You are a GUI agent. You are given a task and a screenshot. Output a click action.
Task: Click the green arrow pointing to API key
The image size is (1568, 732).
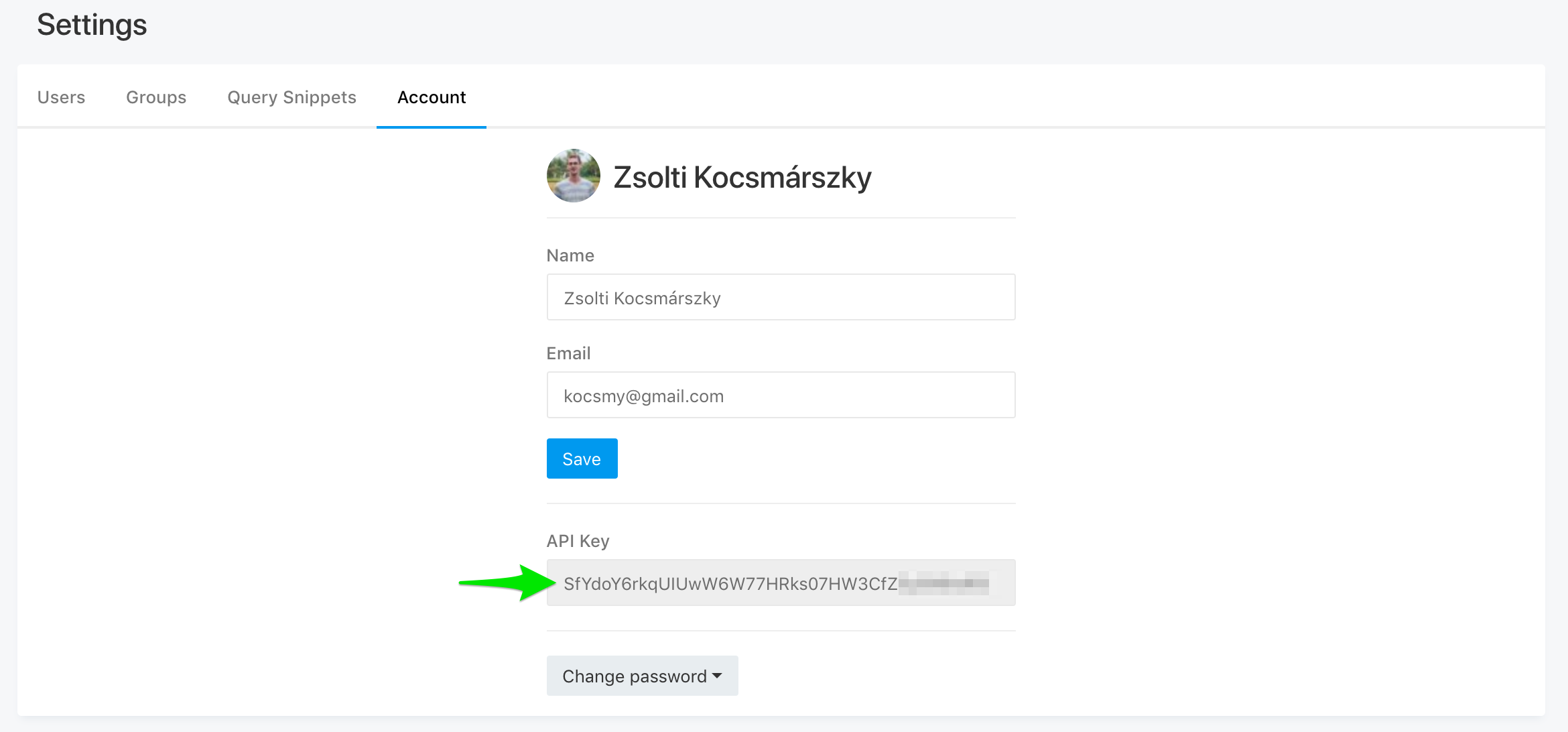pyautogui.click(x=507, y=583)
